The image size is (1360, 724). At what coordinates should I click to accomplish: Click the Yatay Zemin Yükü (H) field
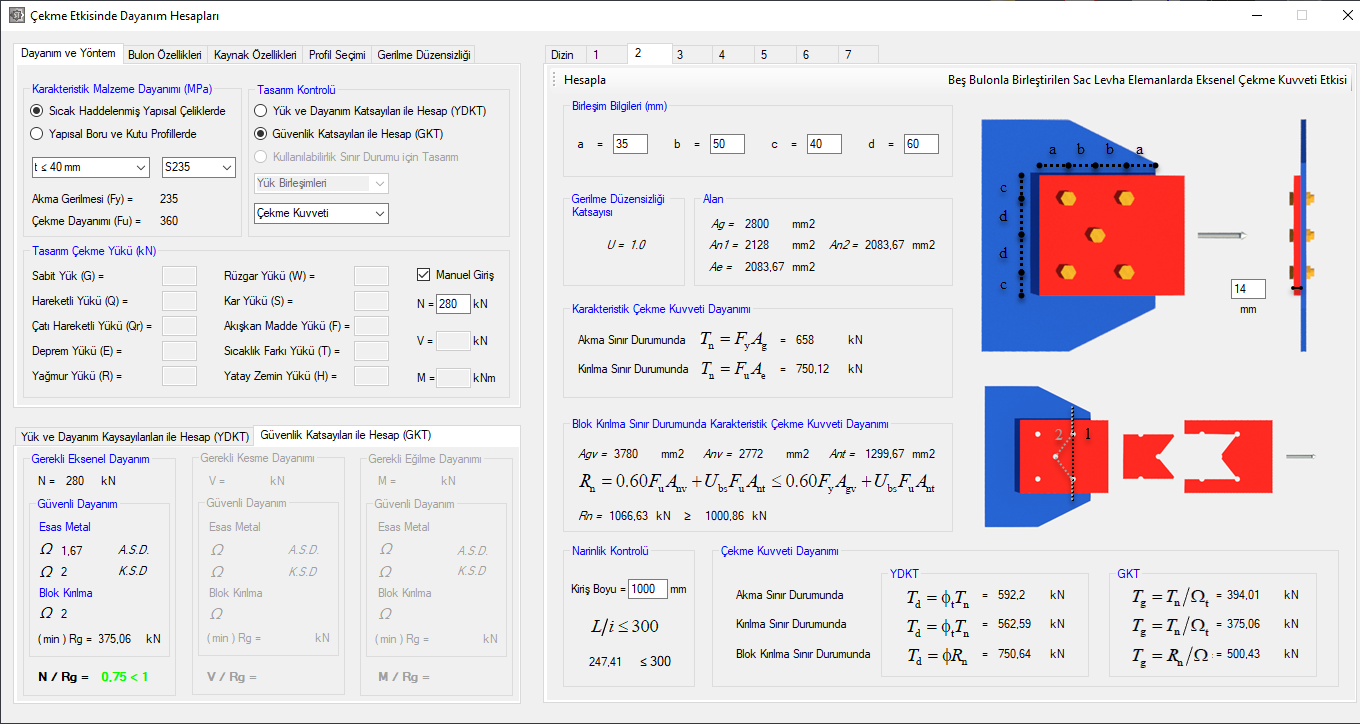[371, 376]
